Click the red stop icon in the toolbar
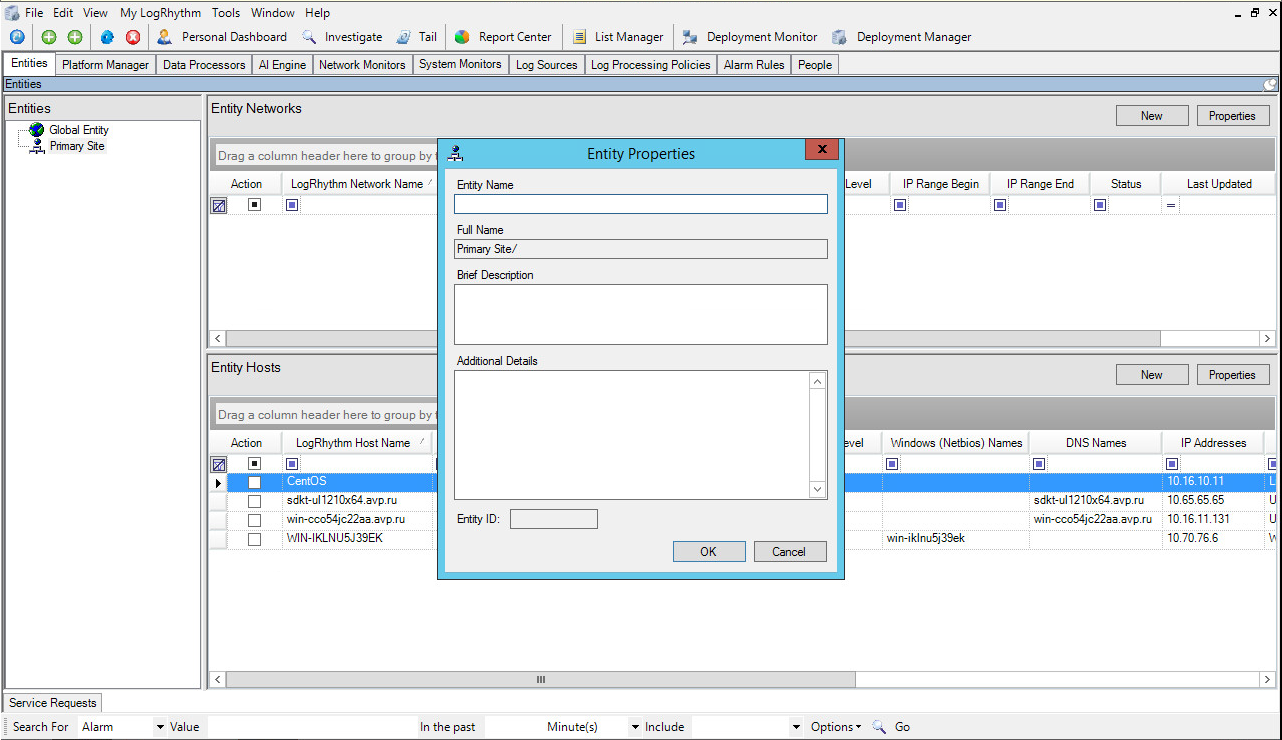Viewport: 1282px width, 740px height. [x=133, y=36]
